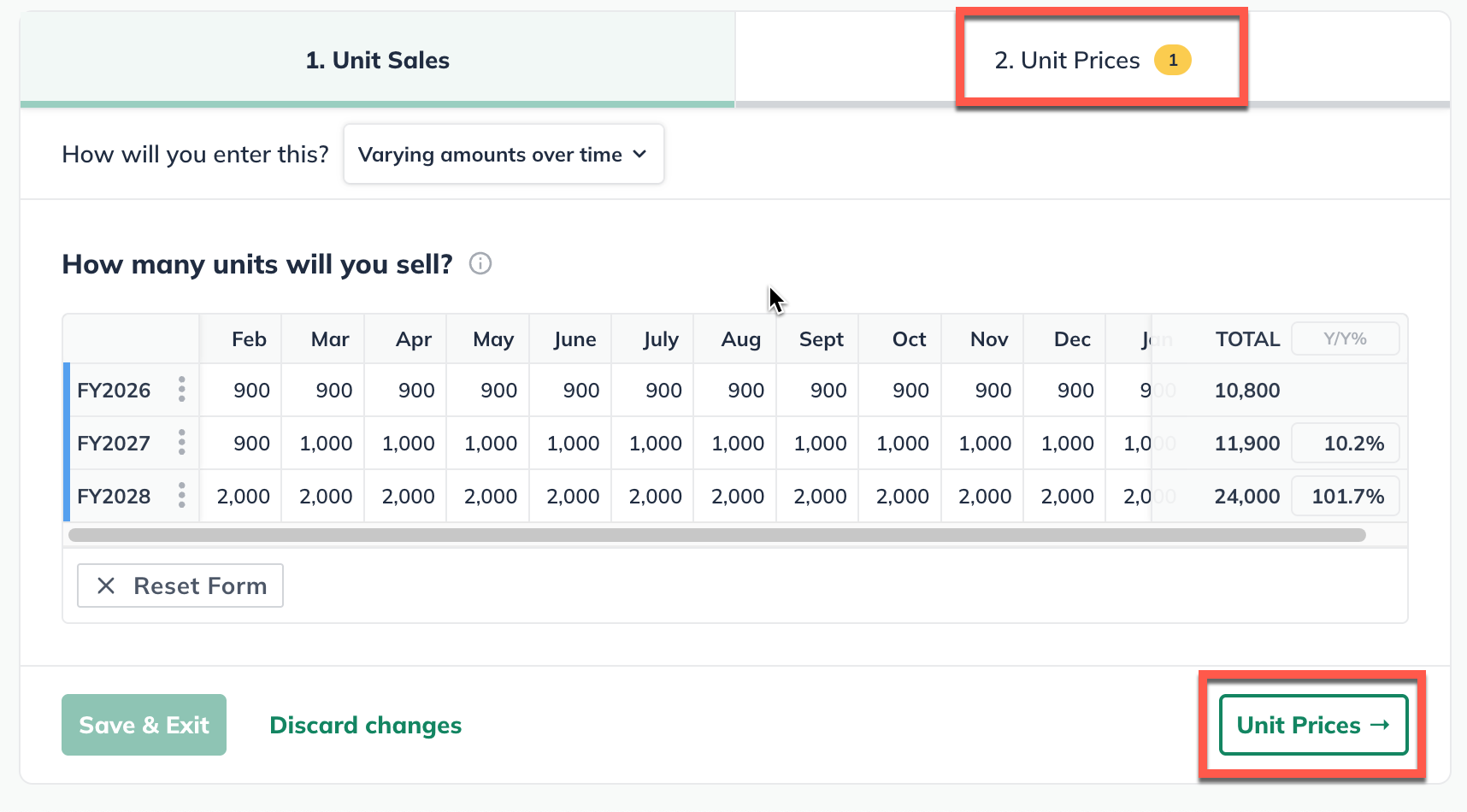
Task: Click the Discard changes link
Action: 365,725
